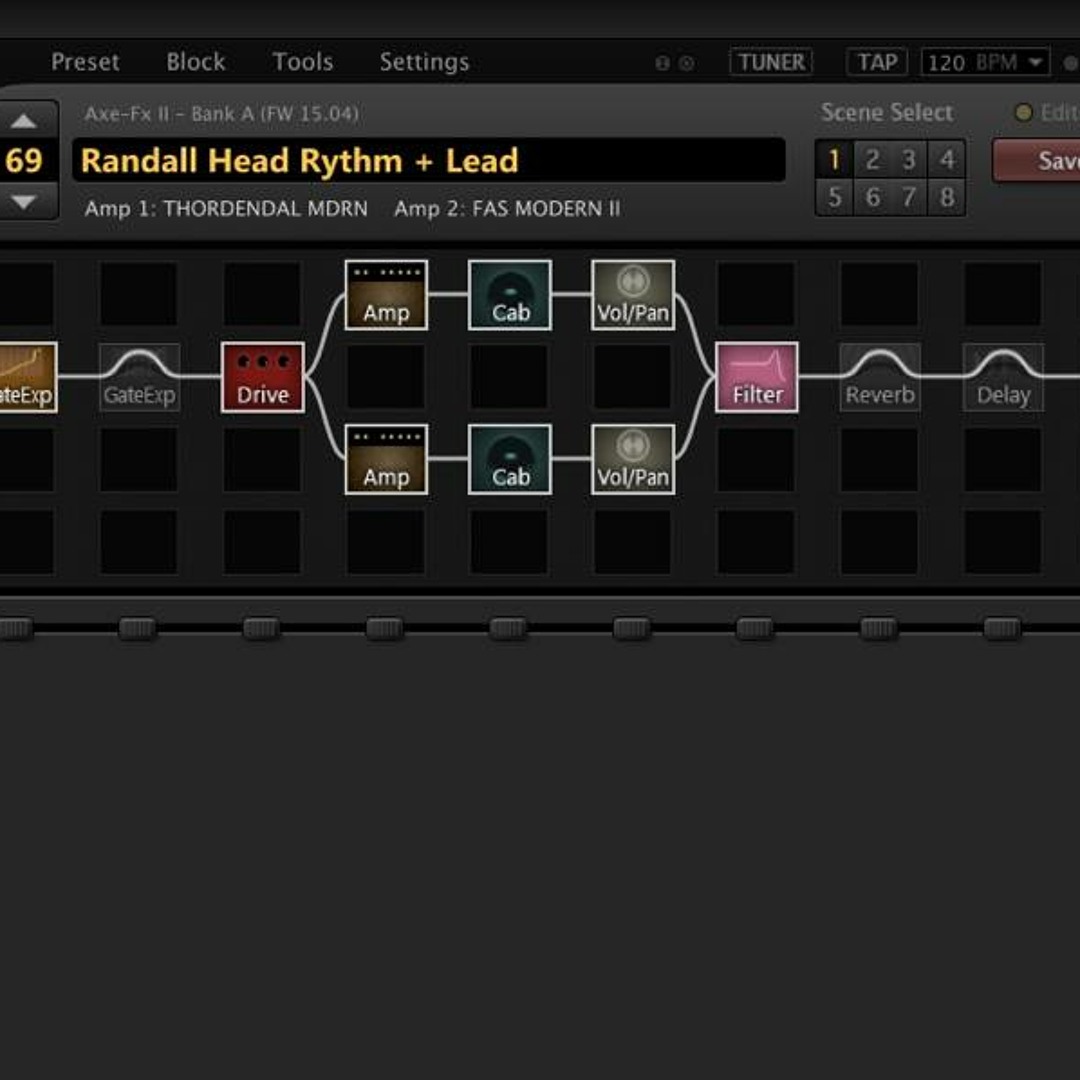Open the Block menu
The height and width of the screenshot is (1080, 1080).
(196, 62)
